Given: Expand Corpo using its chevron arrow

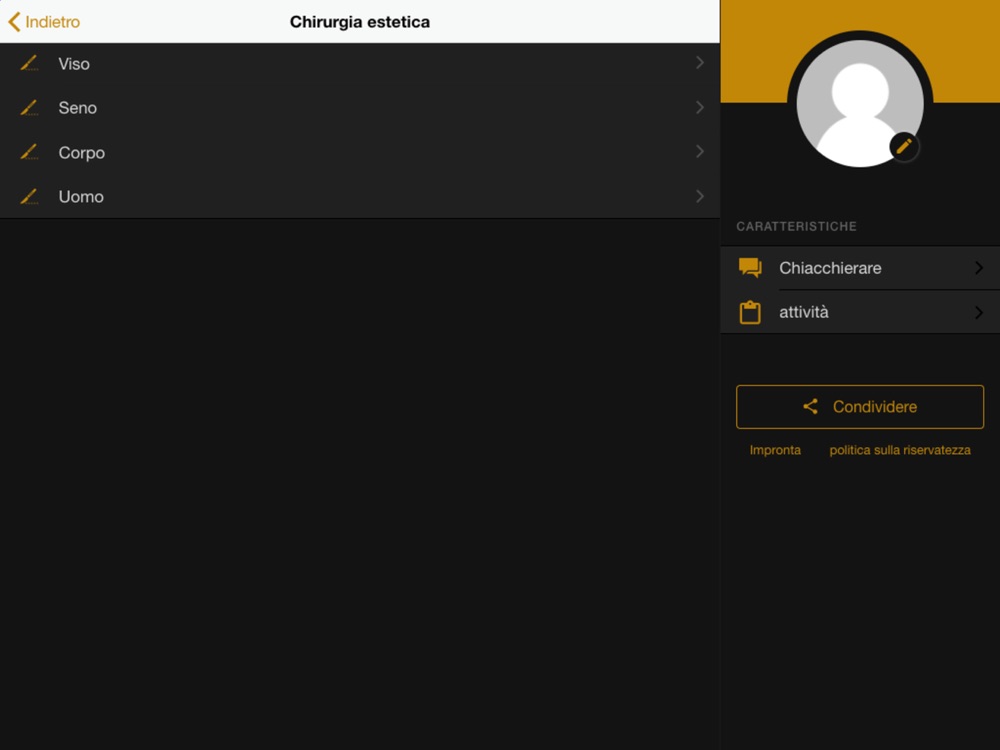Looking at the screenshot, I should [x=700, y=151].
